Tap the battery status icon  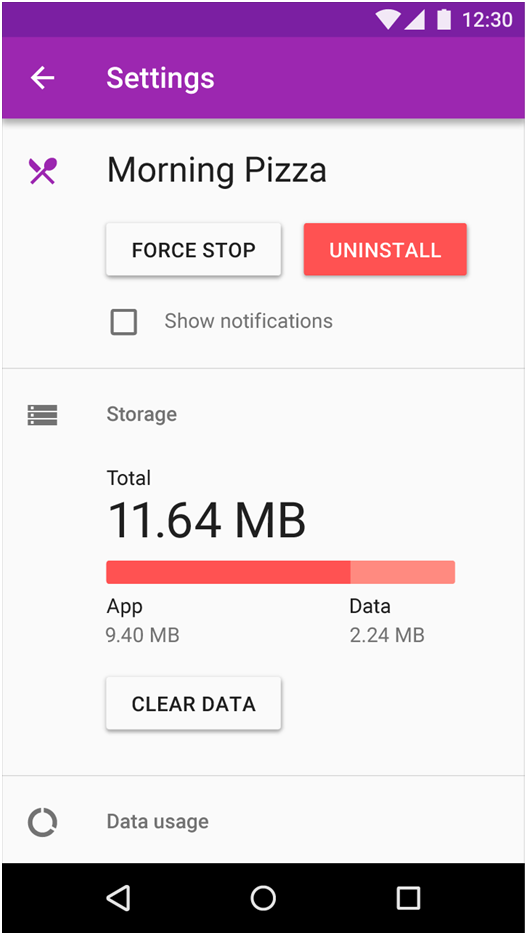pos(444,19)
